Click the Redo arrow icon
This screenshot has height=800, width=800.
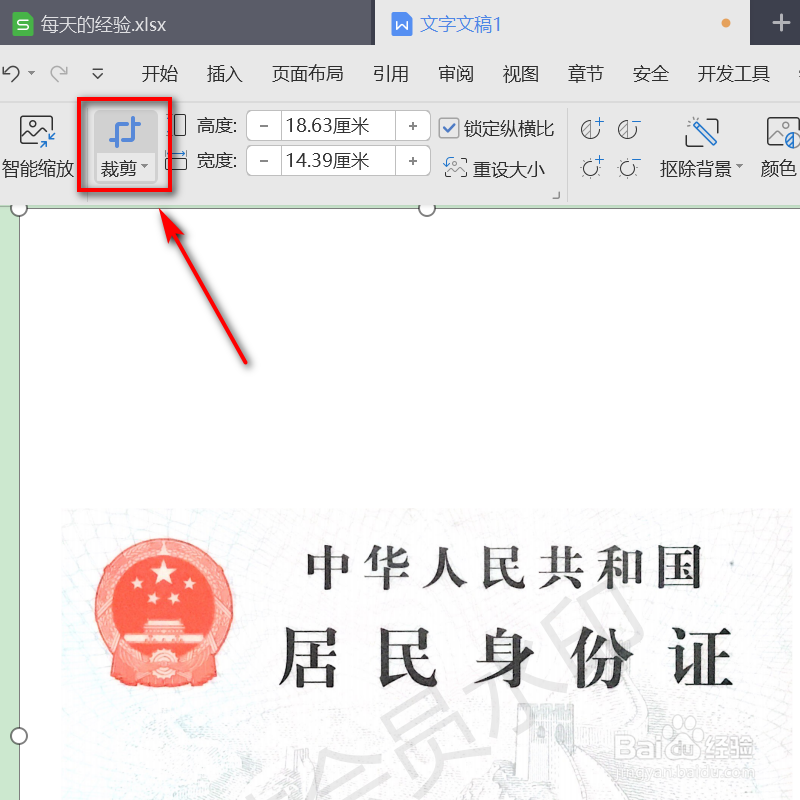point(59,74)
